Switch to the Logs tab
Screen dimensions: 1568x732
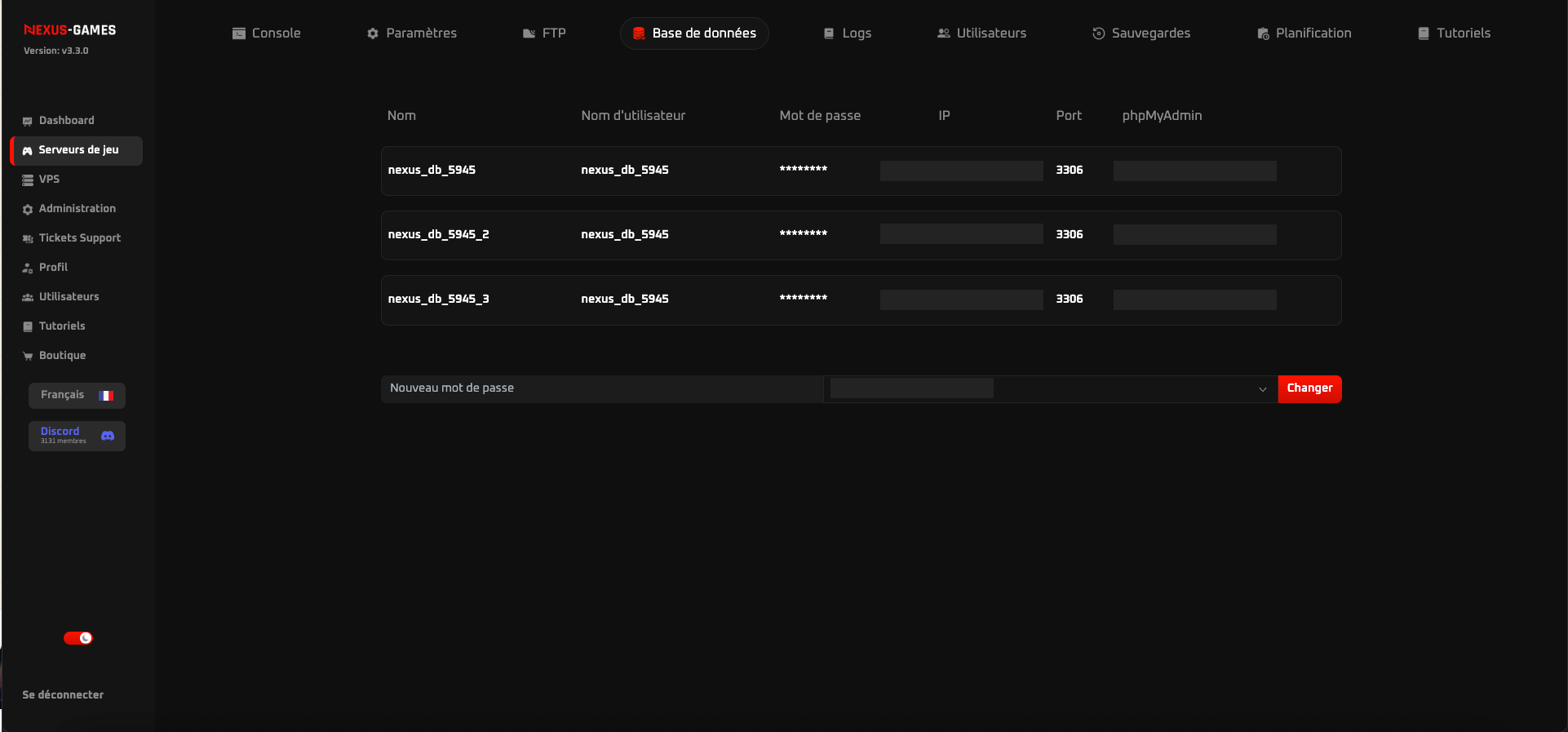coord(847,33)
